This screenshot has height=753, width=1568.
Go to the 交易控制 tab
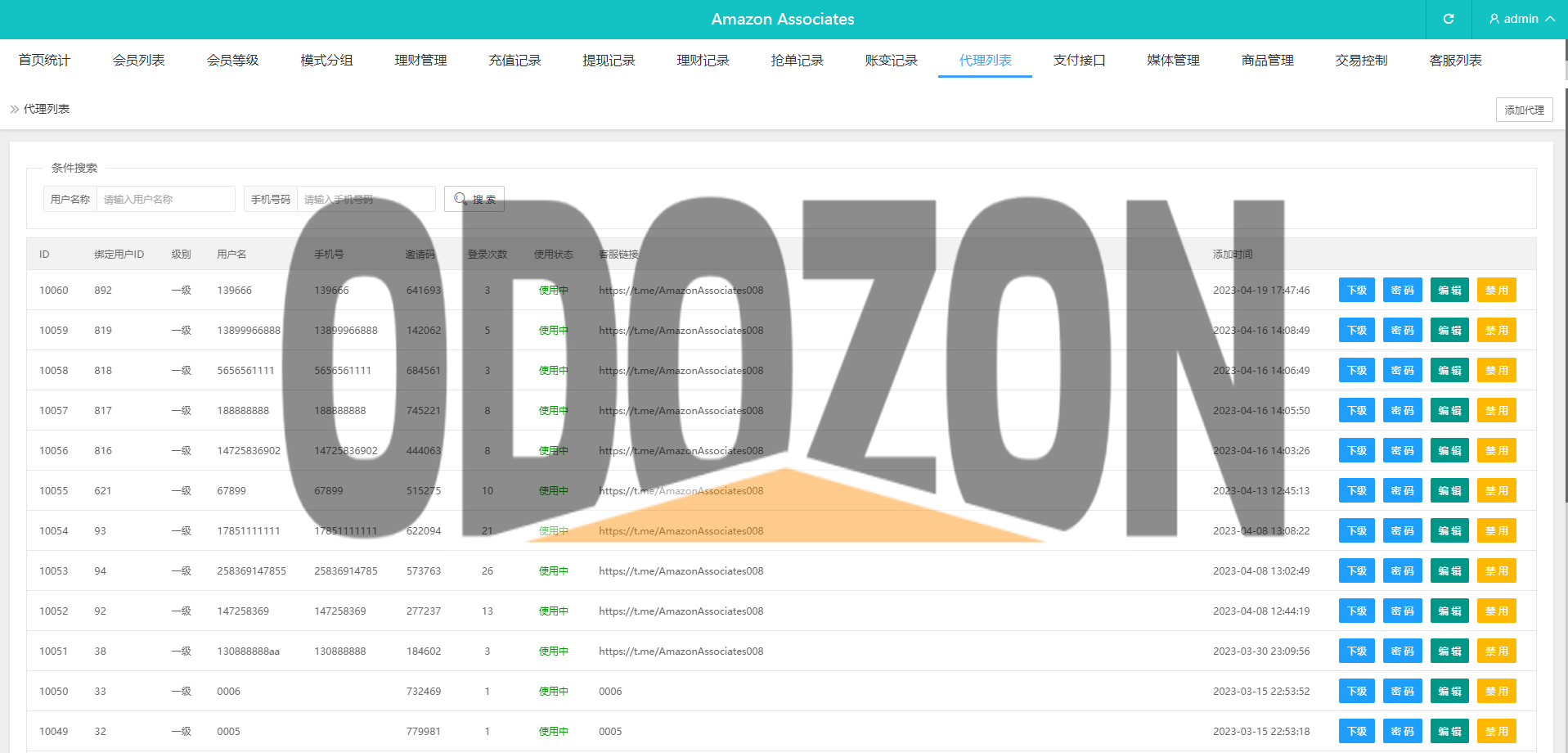point(1361,61)
